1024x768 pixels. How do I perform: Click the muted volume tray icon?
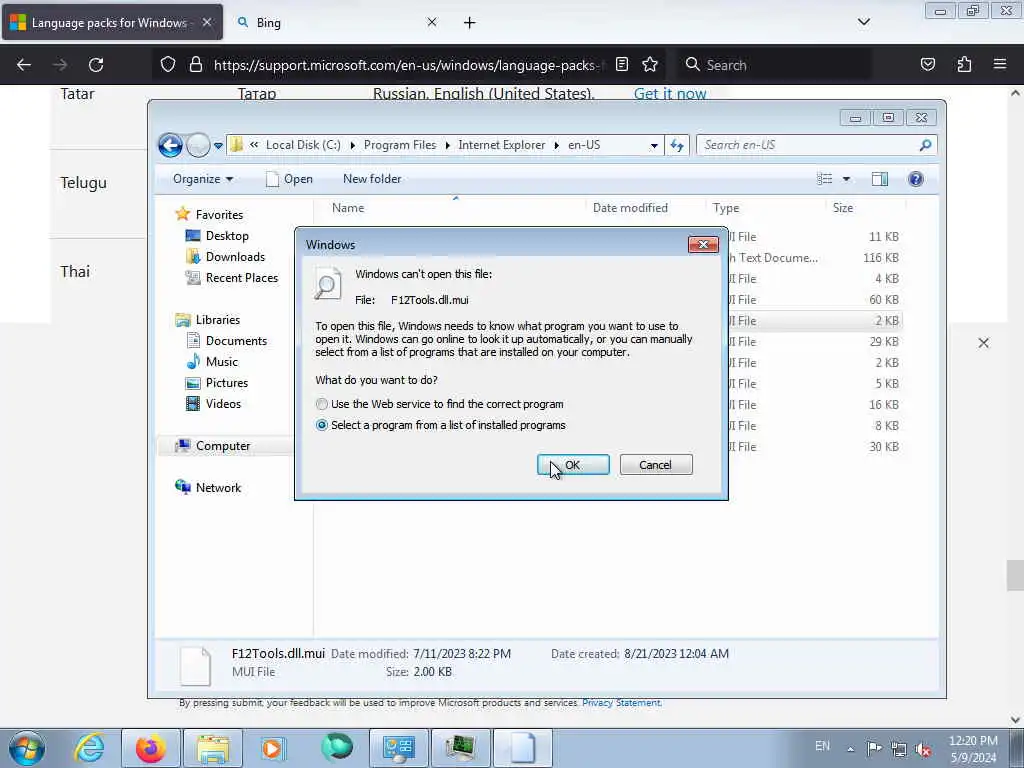pyautogui.click(x=923, y=749)
